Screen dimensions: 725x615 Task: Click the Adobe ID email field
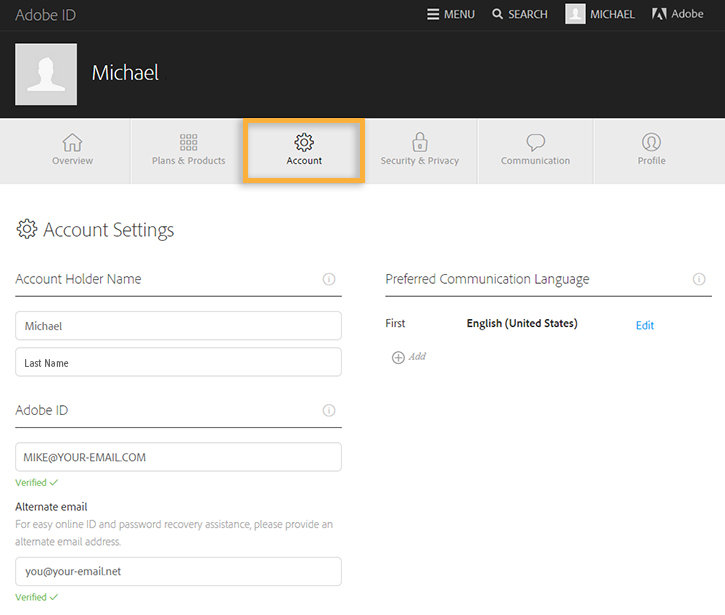(178, 457)
